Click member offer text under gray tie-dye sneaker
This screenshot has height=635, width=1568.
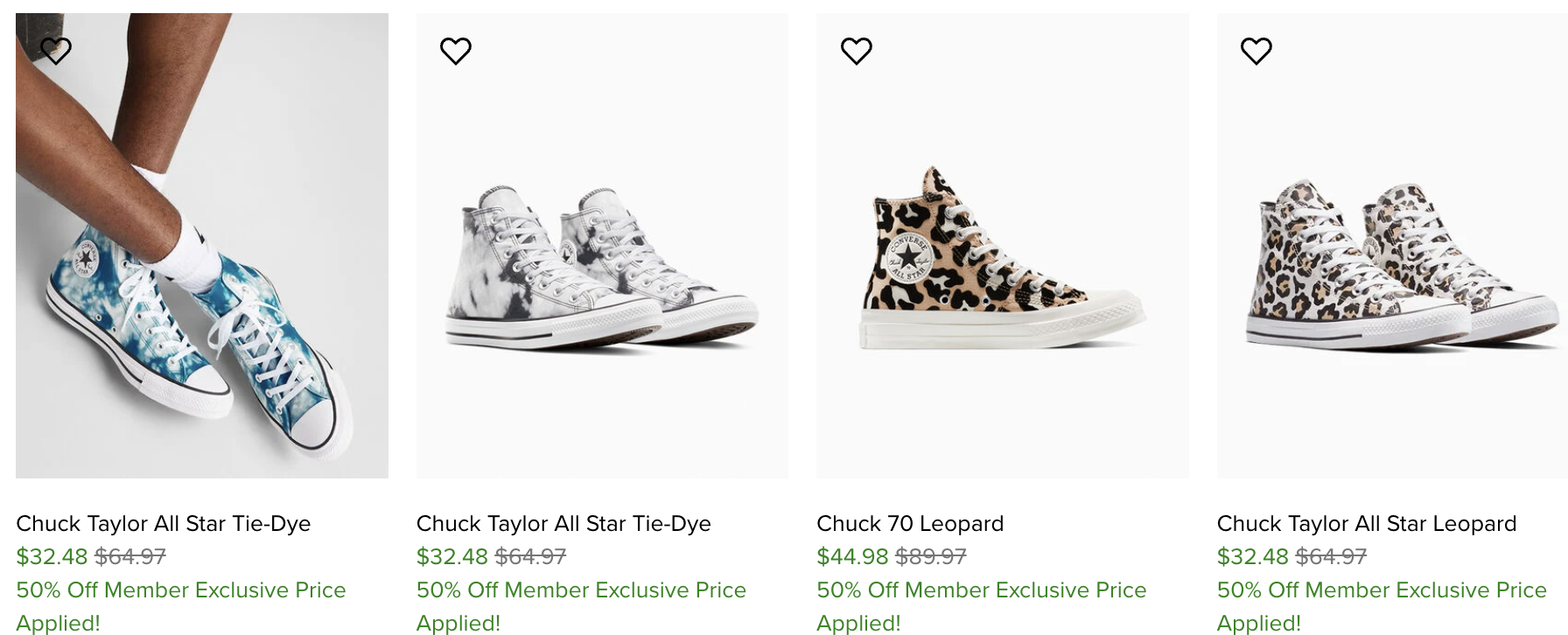click(x=581, y=590)
